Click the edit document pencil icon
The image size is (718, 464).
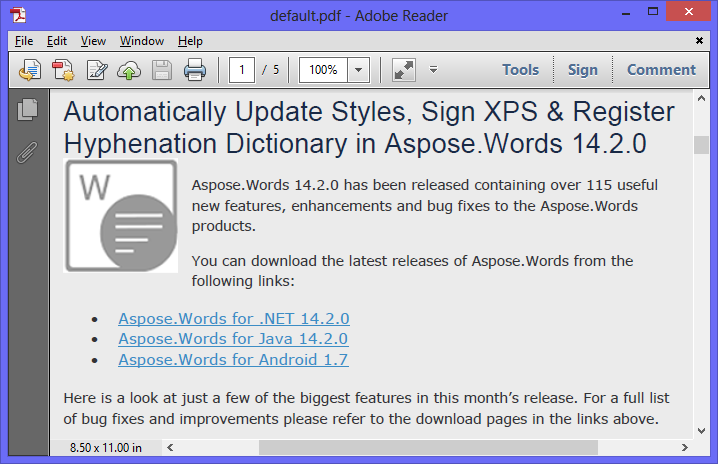pos(97,70)
